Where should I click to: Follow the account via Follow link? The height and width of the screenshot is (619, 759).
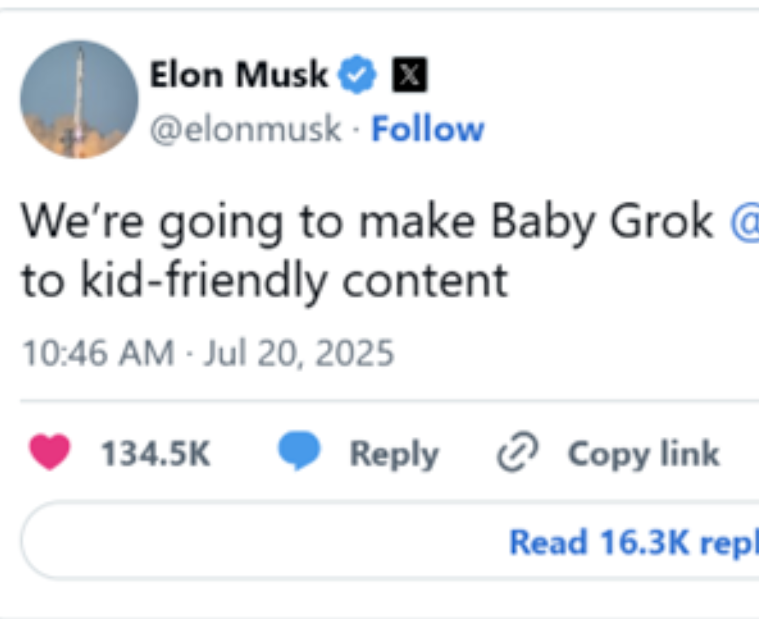[427, 129]
